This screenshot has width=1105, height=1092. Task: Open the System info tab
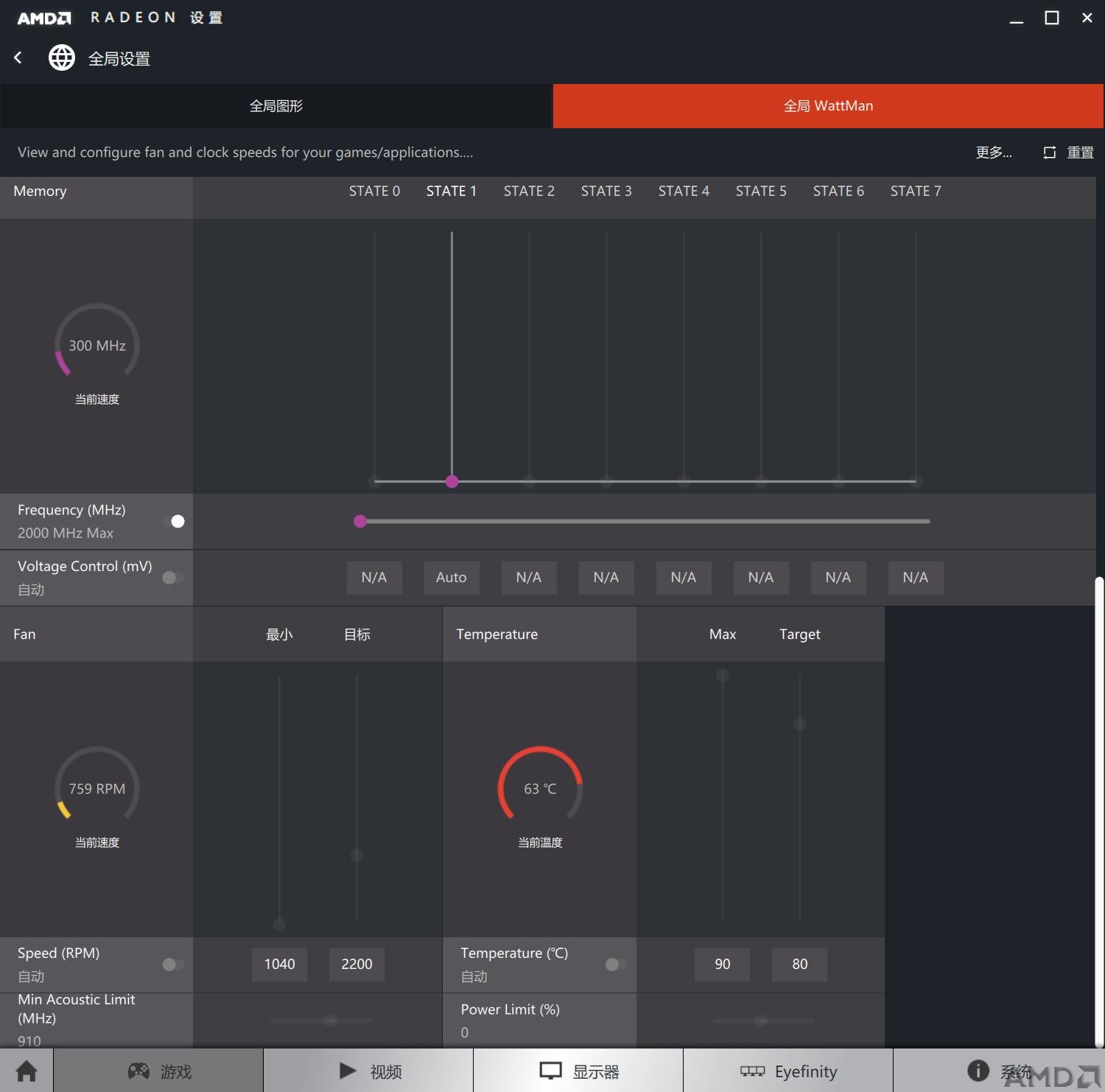[x=999, y=1071]
